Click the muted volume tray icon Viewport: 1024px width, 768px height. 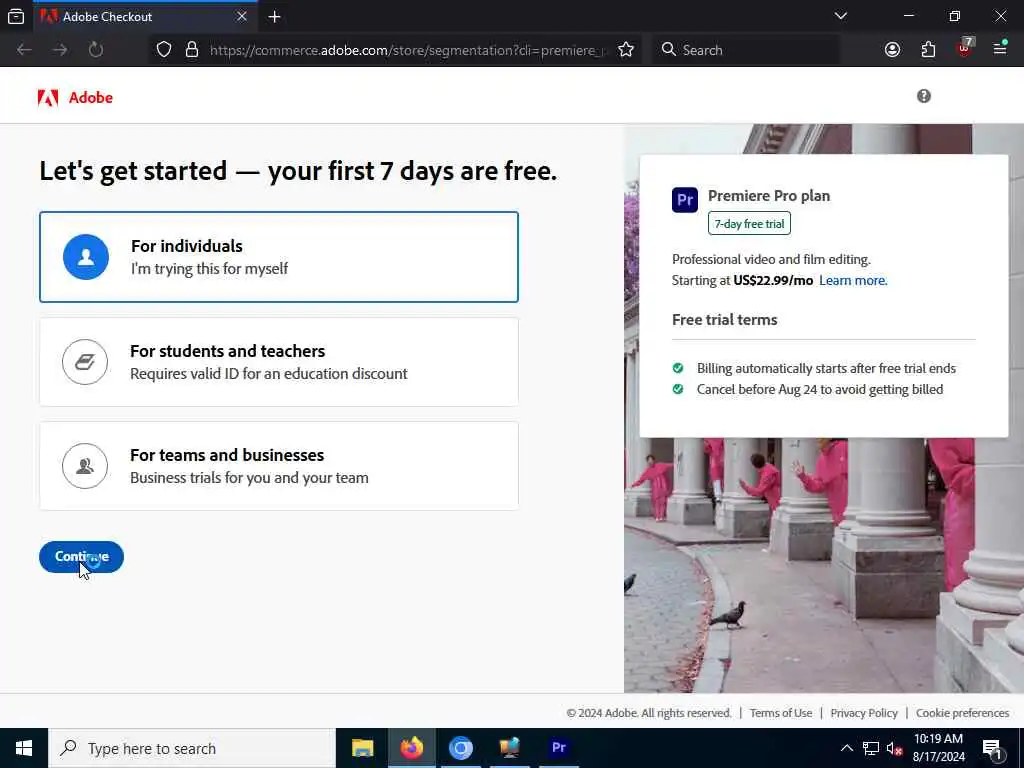click(x=894, y=748)
